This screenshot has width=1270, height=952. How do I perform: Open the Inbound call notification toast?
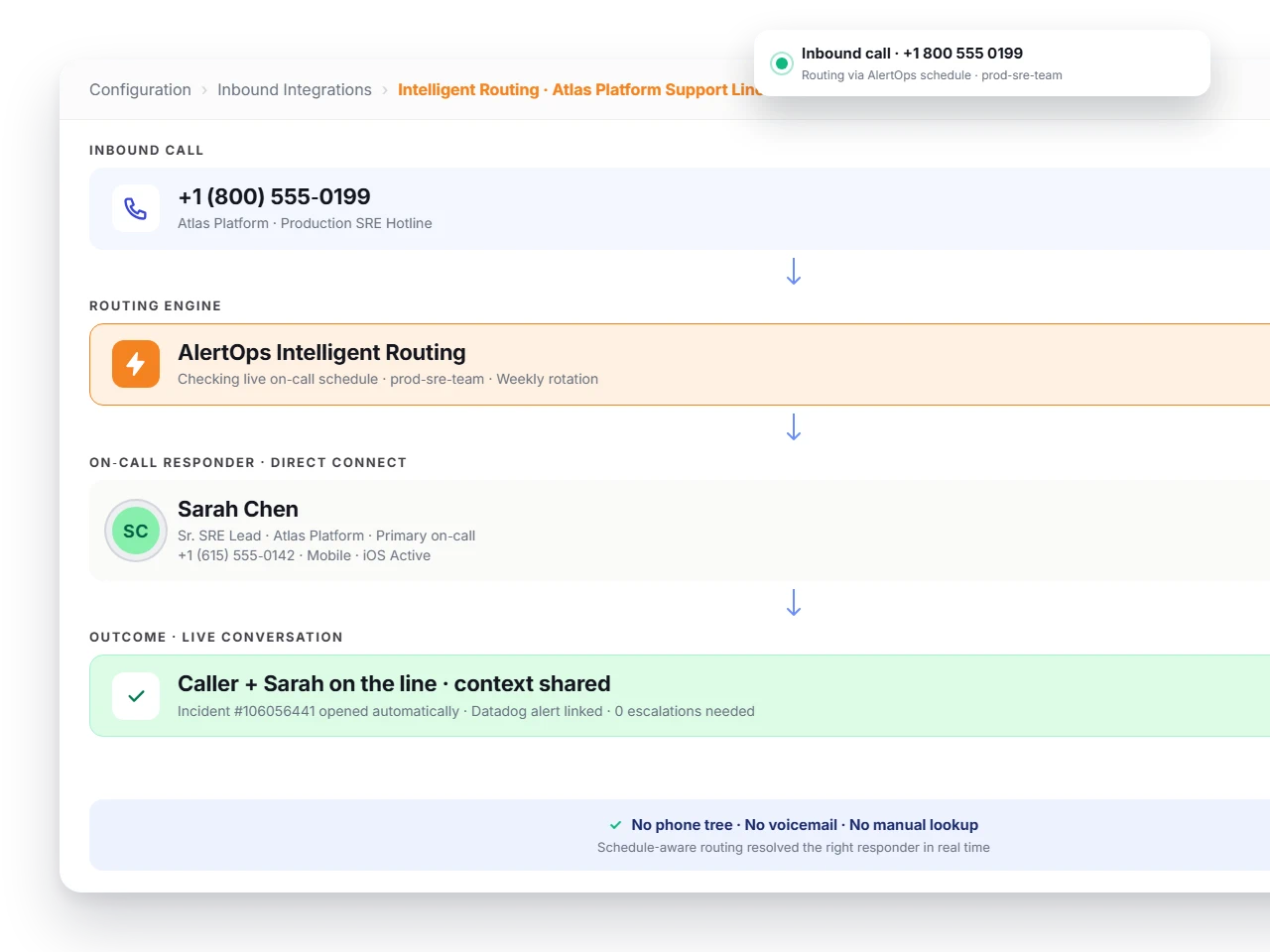(x=982, y=63)
